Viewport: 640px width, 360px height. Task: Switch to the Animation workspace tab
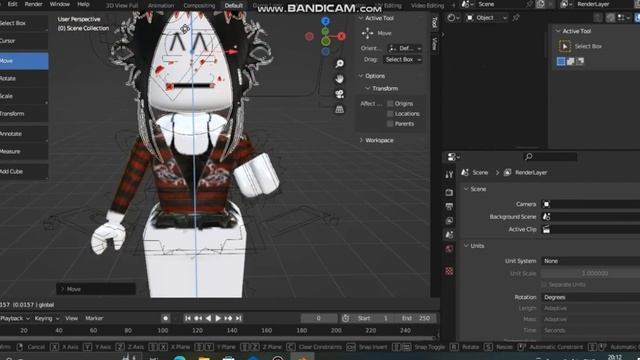161,6
